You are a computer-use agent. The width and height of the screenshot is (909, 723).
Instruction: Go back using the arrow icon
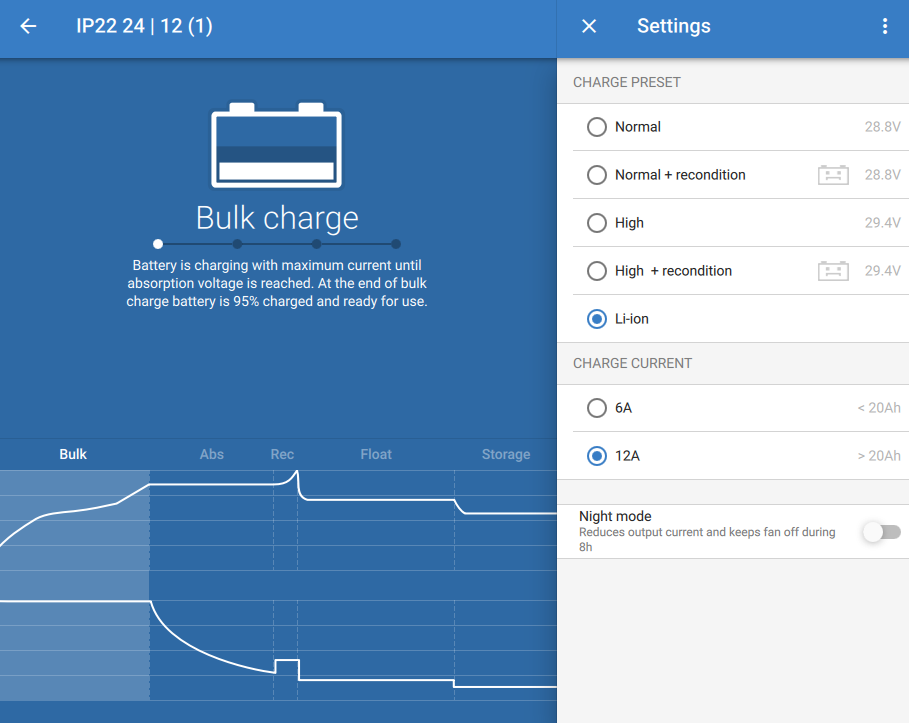(x=28, y=27)
